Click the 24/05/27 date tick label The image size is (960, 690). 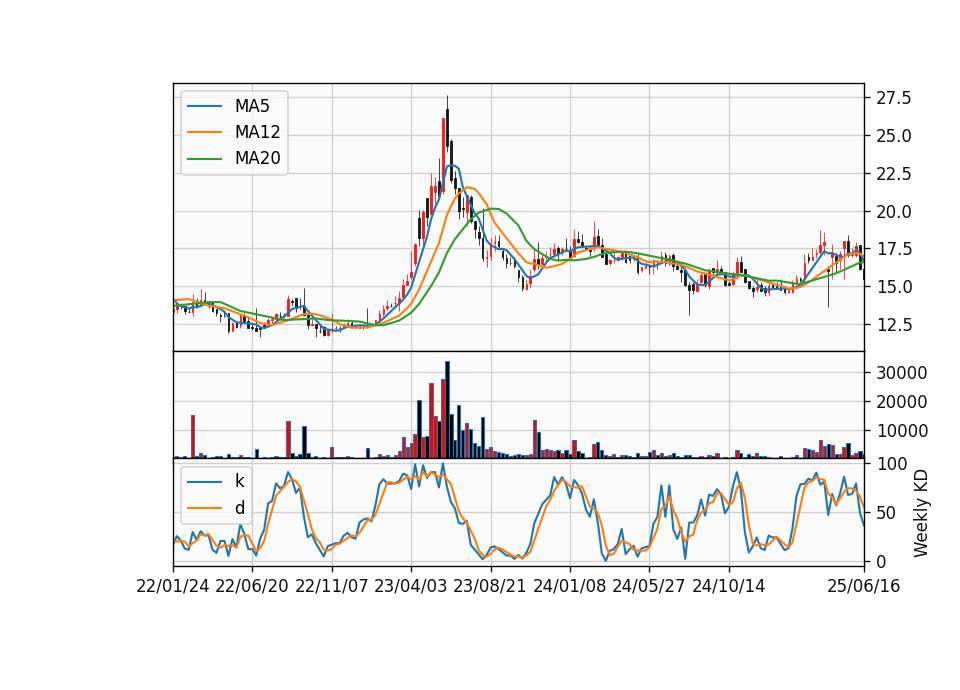coord(649,586)
